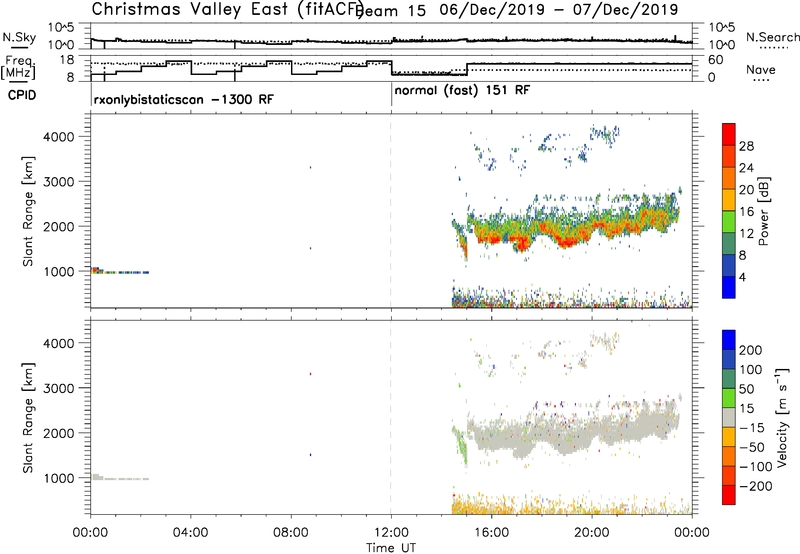Click the '-50' label on the velocity colorbar

(752, 447)
